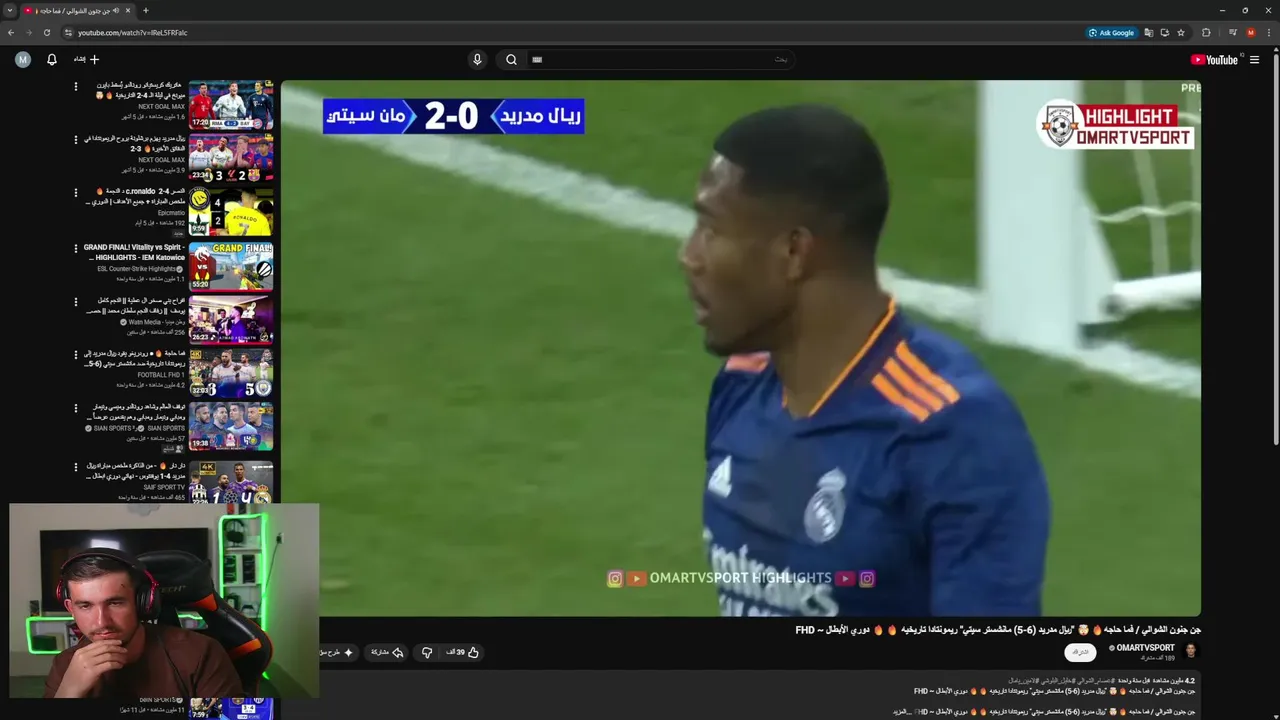Open three-dot menu for SAIF SPORT TV video
1280x720 pixels.
tap(75, 466)
